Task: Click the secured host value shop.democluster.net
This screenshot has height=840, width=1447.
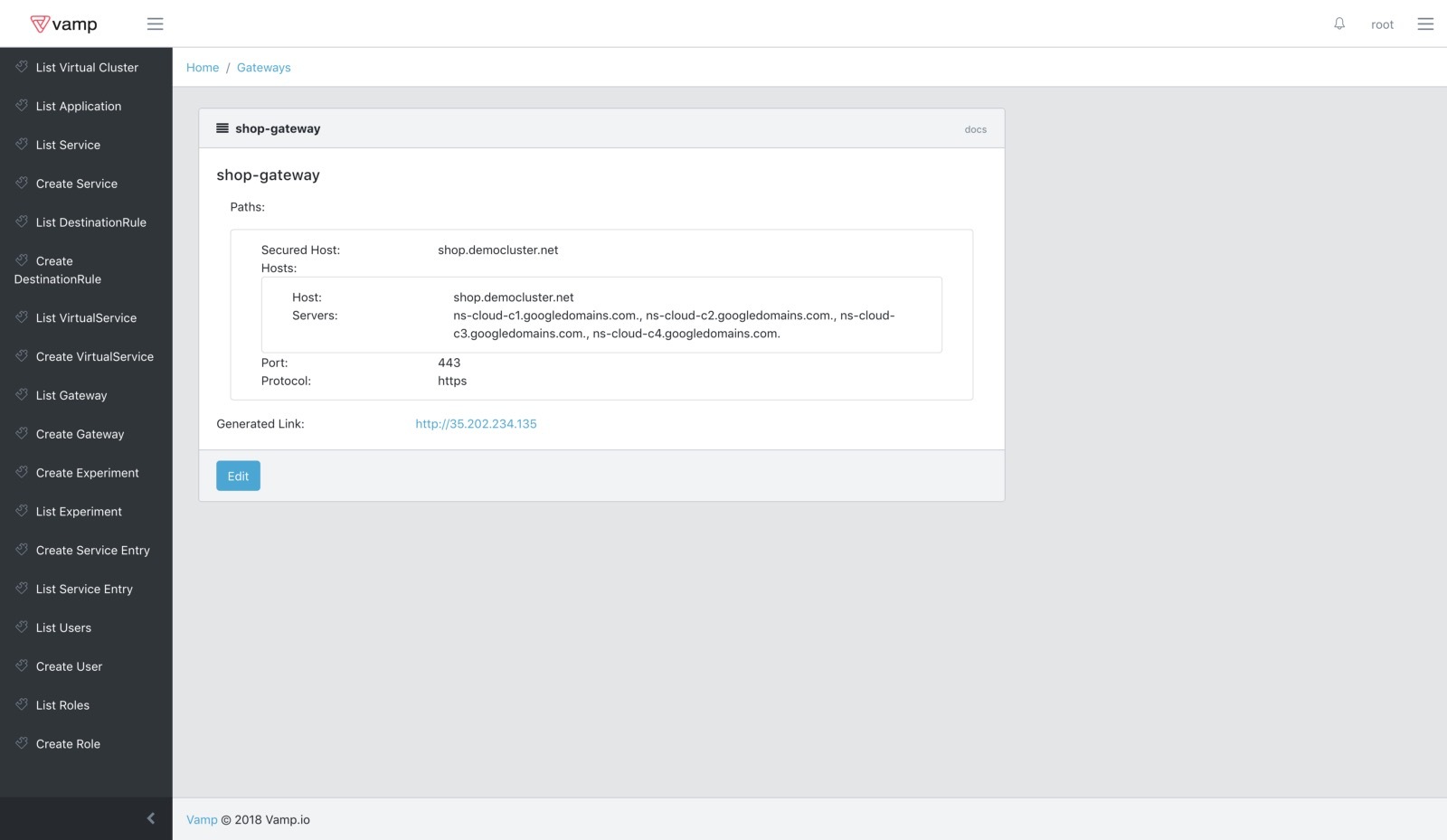Action: click(498, 250)
